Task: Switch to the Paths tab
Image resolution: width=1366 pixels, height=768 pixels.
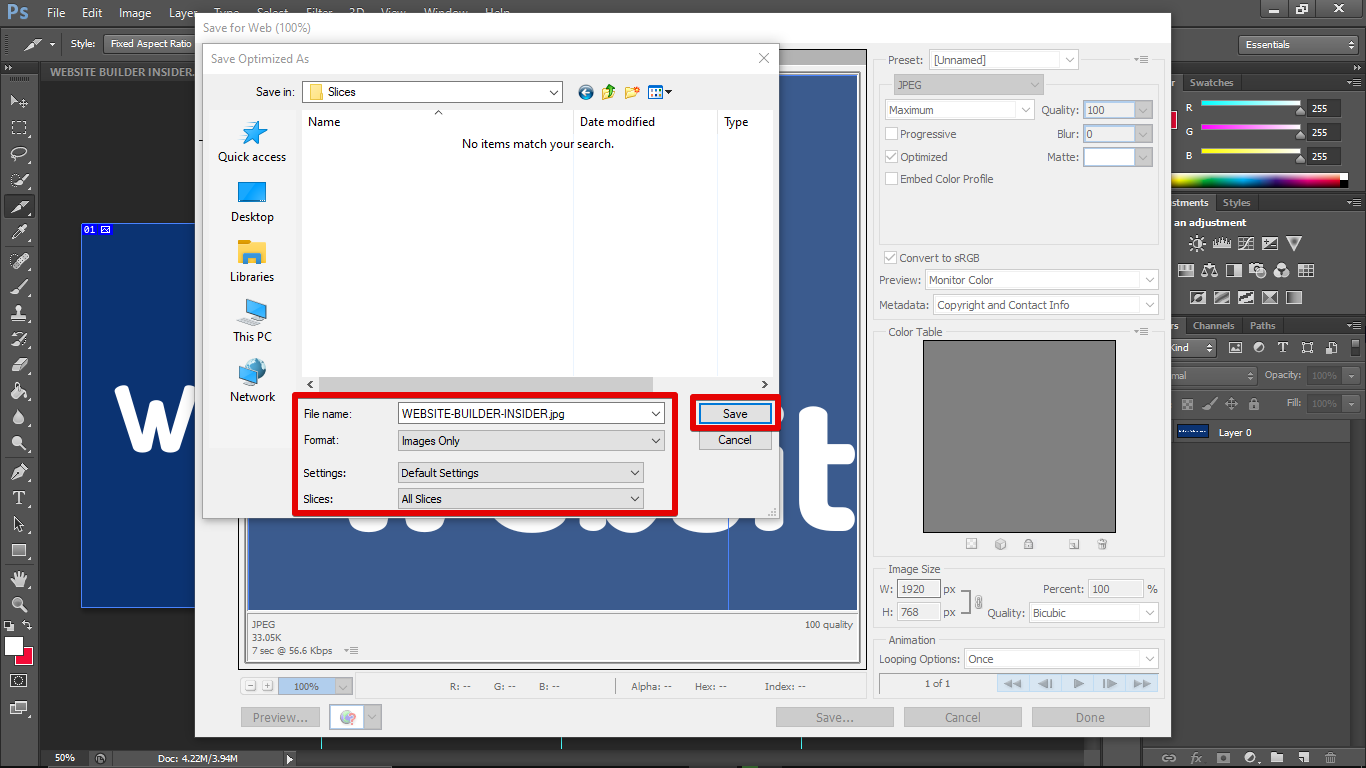Action: pos(1263,326)
